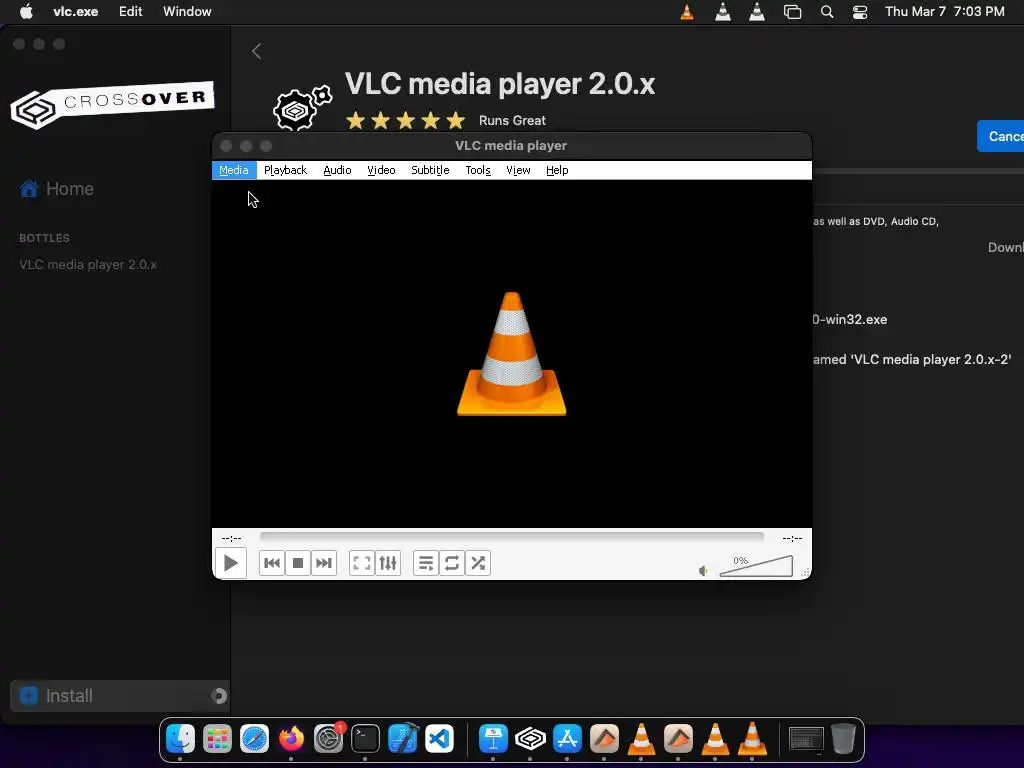
Task: Open Keynote from the Dock
Action: tap(493, 739)
